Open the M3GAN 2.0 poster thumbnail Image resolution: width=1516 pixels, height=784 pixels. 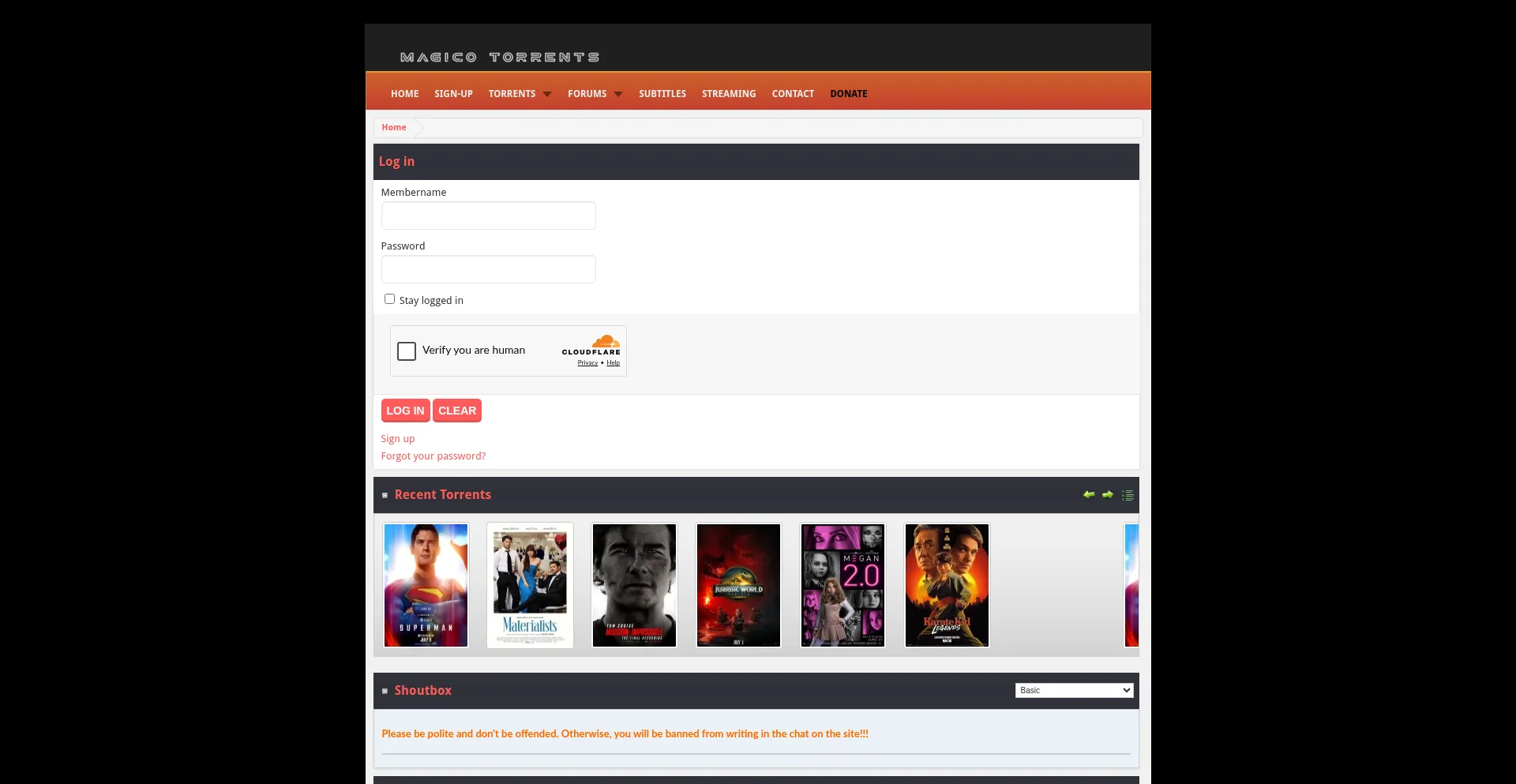click(x=842, y=585)
